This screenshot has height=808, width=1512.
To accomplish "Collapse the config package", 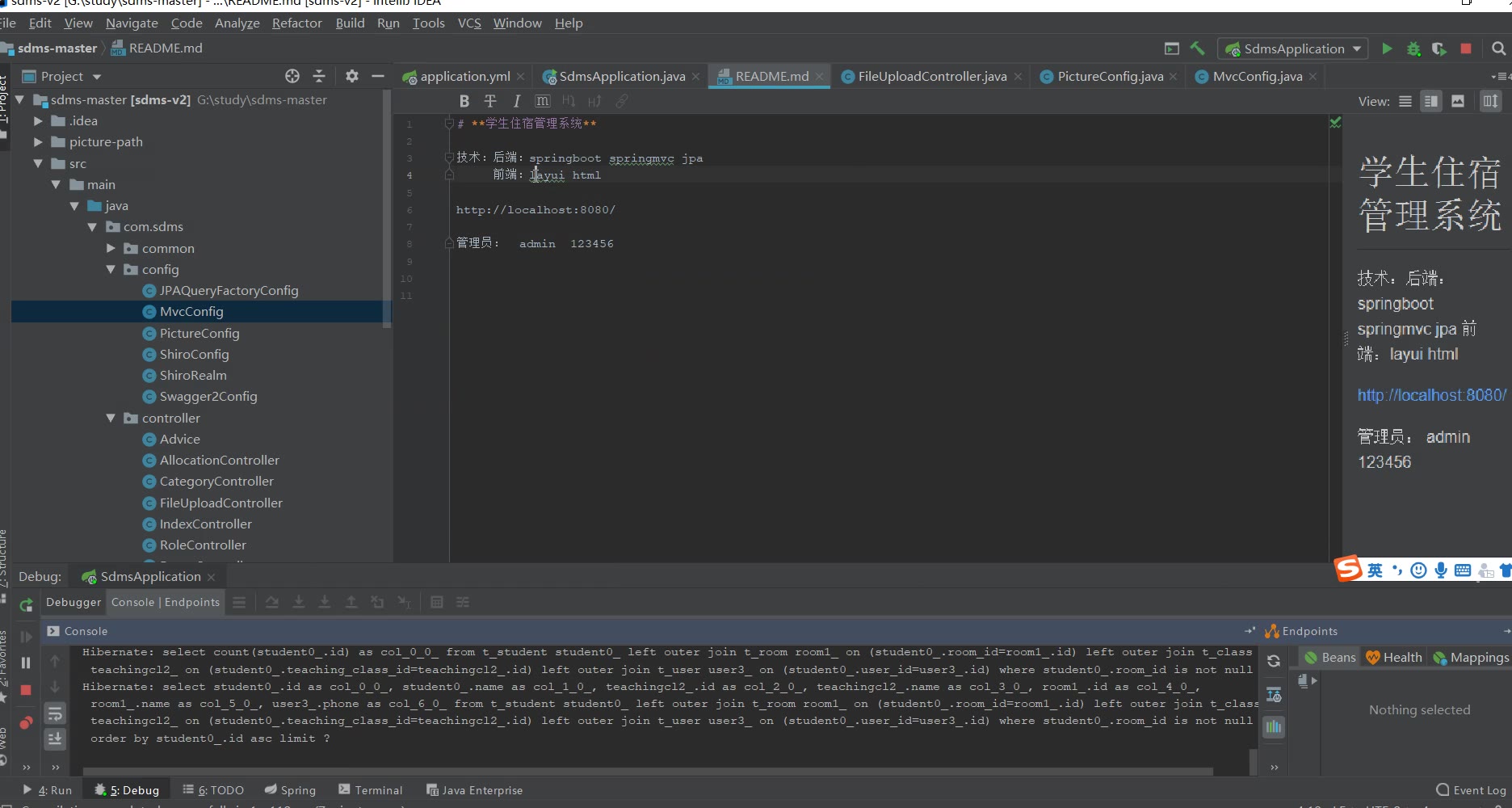I will (x=111, y=270).
